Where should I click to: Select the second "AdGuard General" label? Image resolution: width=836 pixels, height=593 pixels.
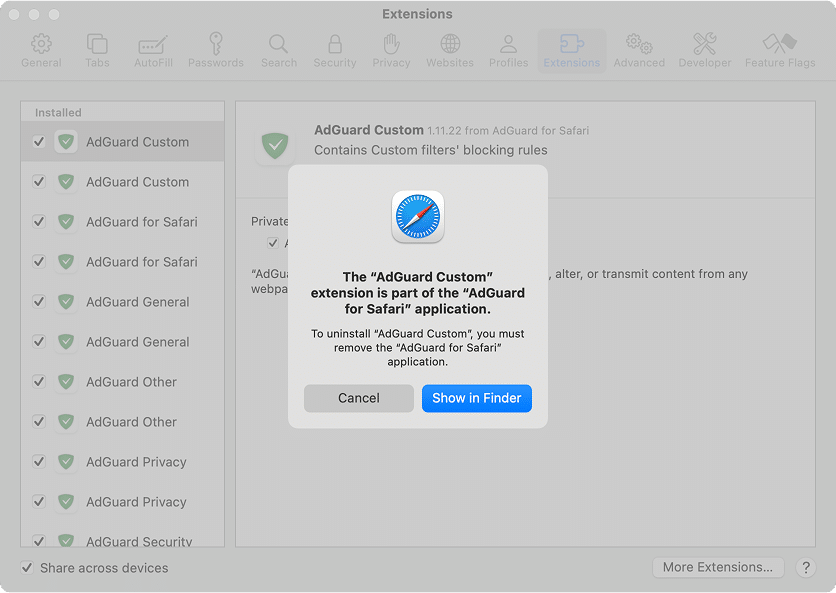(138, 342)
